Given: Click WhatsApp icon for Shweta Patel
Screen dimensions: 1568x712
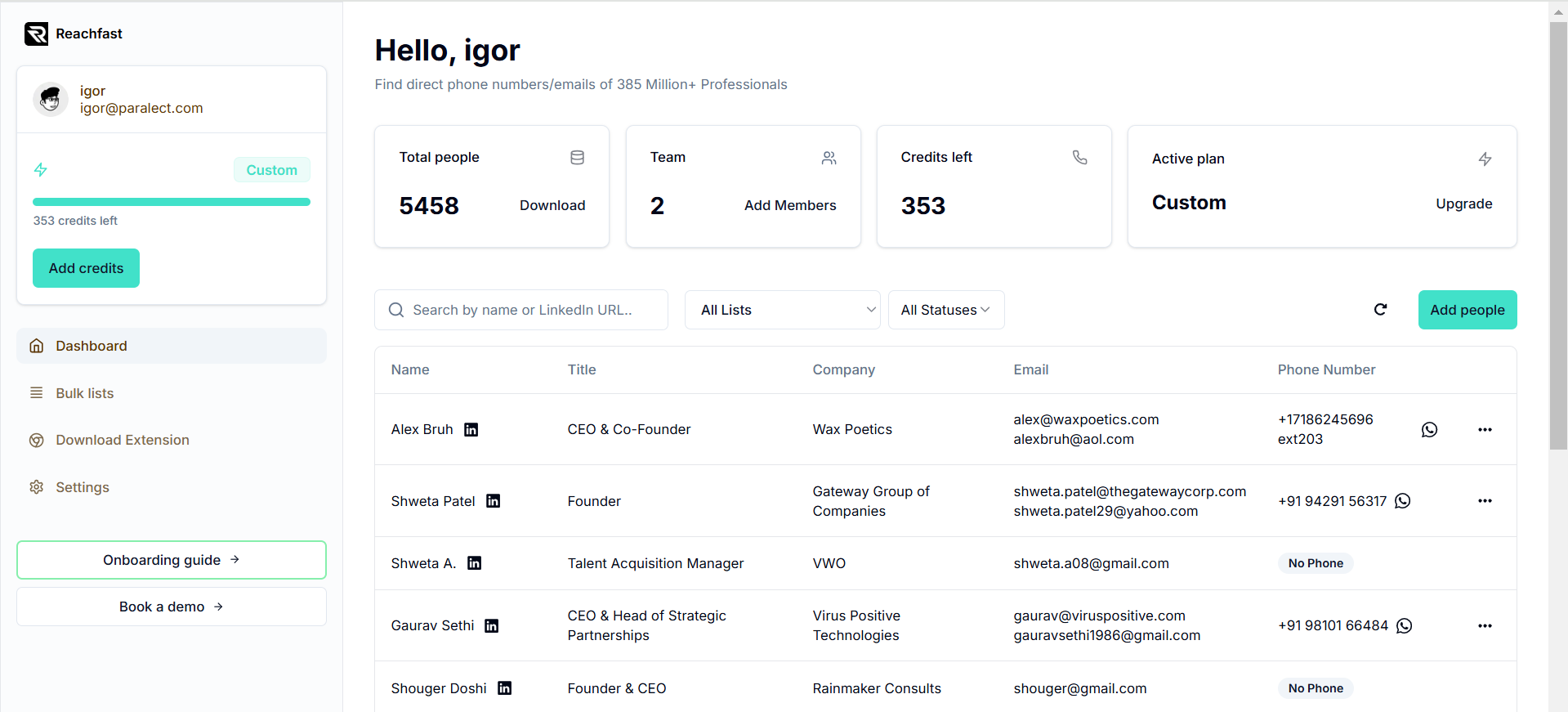Looking at the screenshot, I should (1403, 501).
